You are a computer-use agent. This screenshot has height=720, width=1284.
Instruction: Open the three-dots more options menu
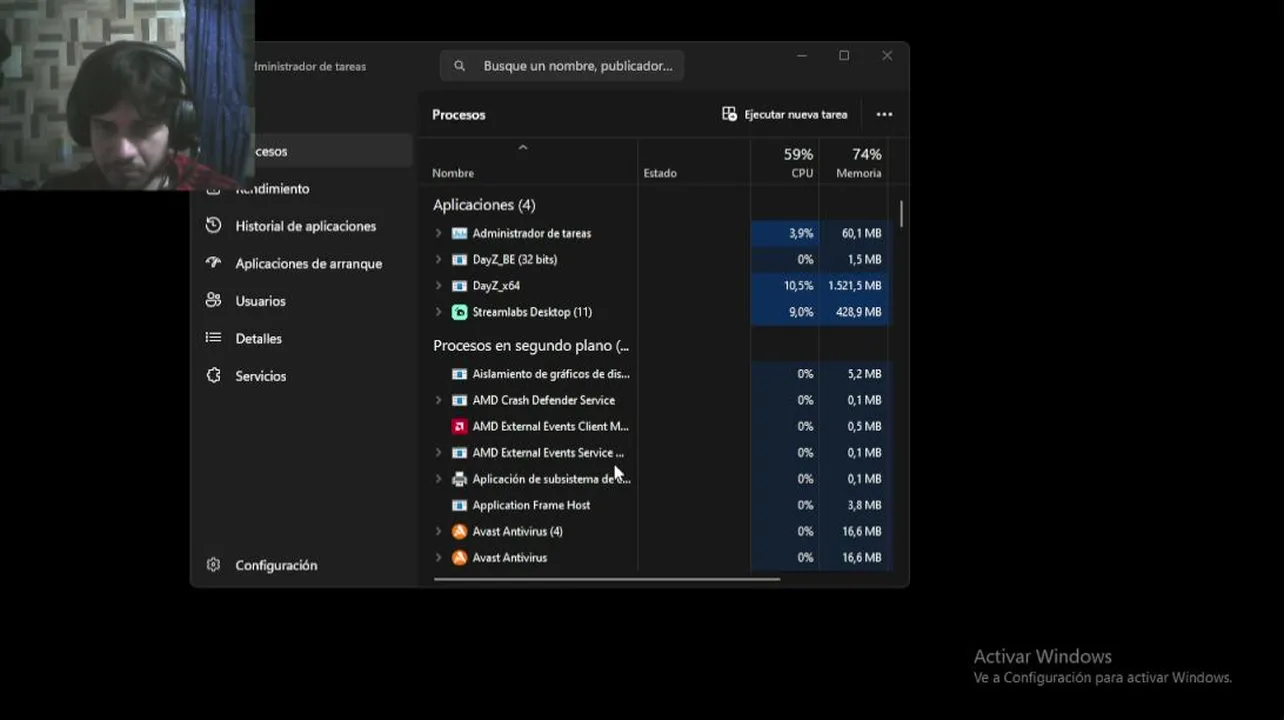point(884,114)
